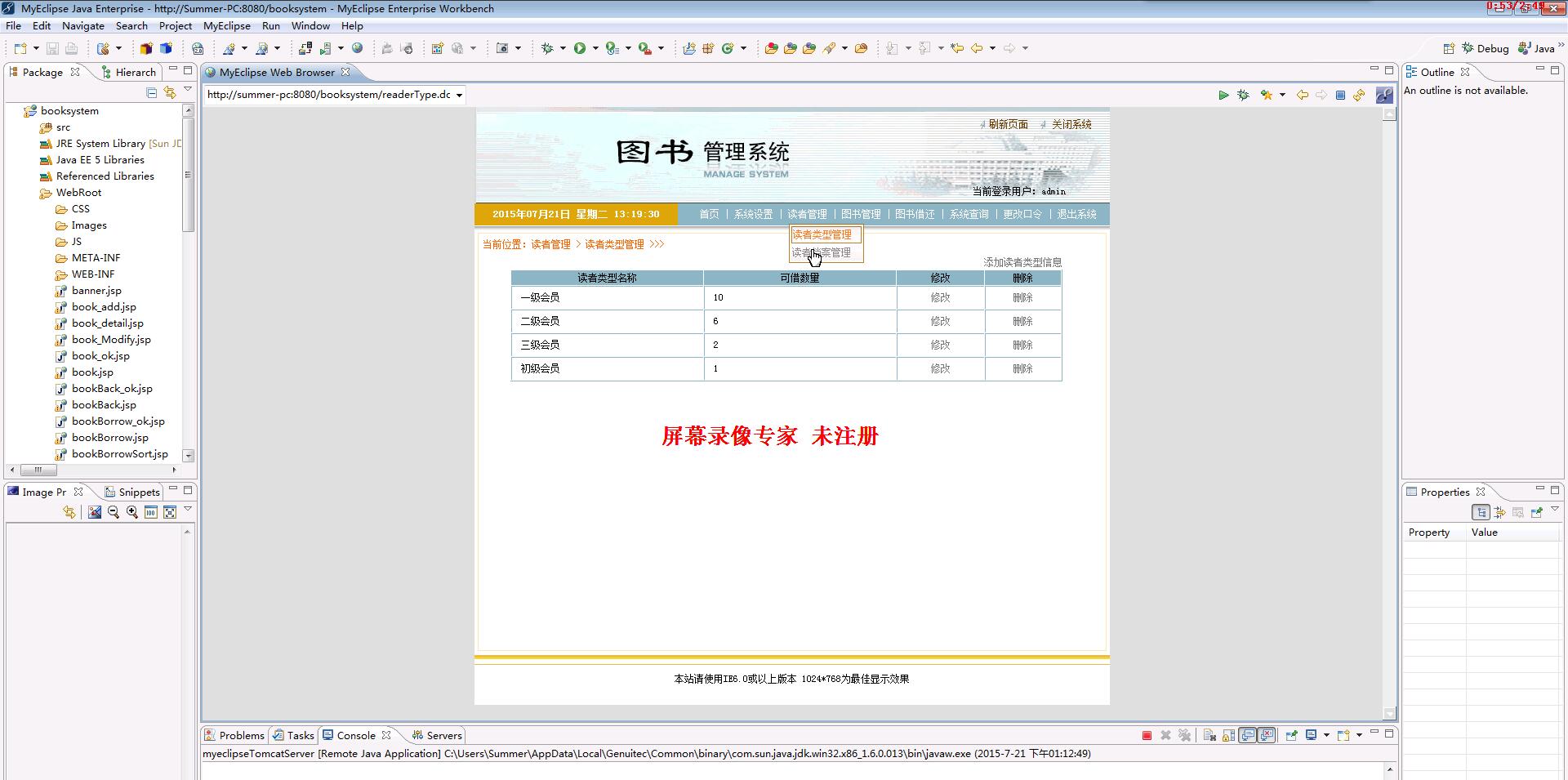Click 修改 for 一级会员 row

(x=940, y=297)
